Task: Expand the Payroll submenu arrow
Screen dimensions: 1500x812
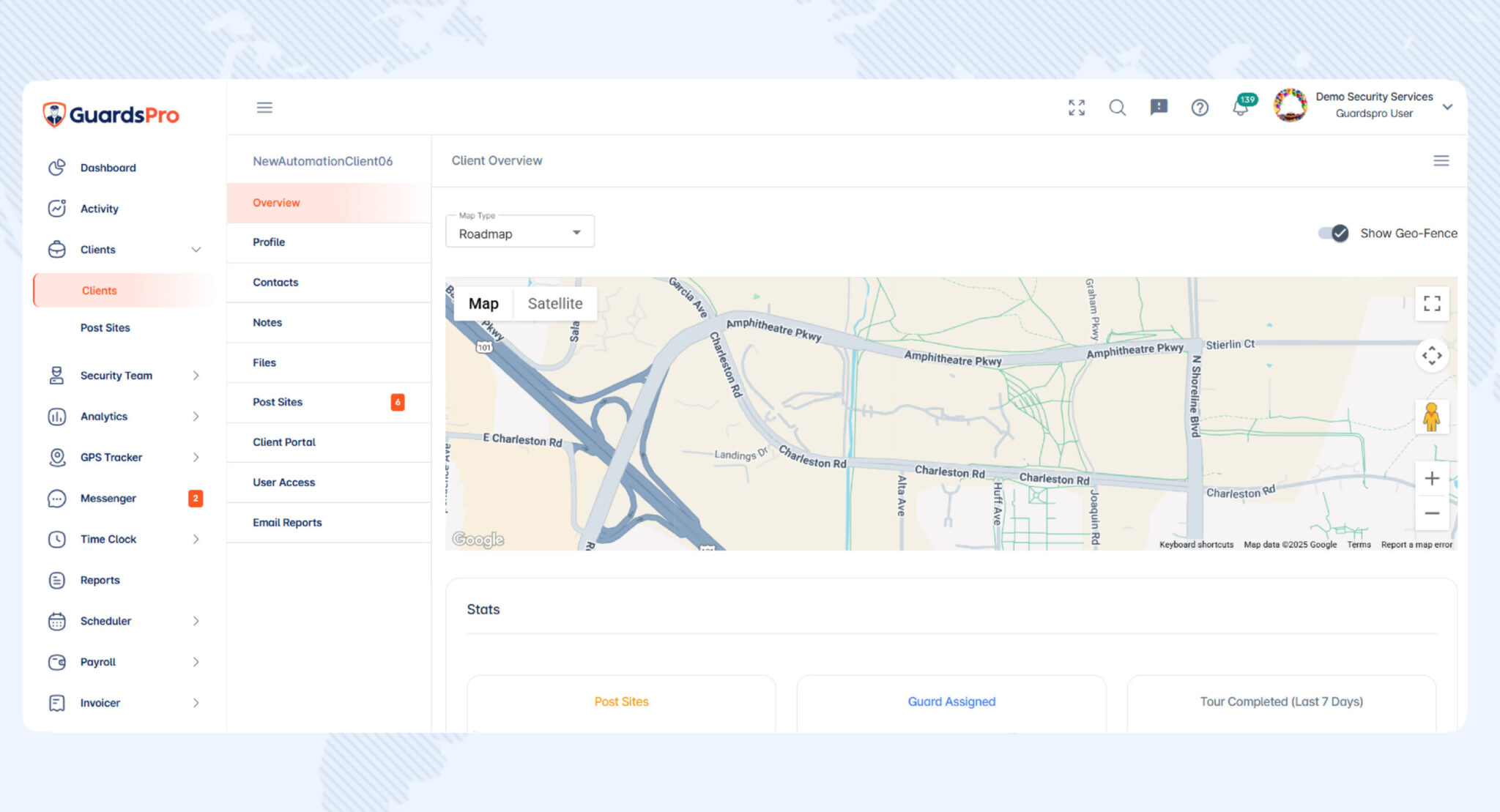Action: point(196,663)
